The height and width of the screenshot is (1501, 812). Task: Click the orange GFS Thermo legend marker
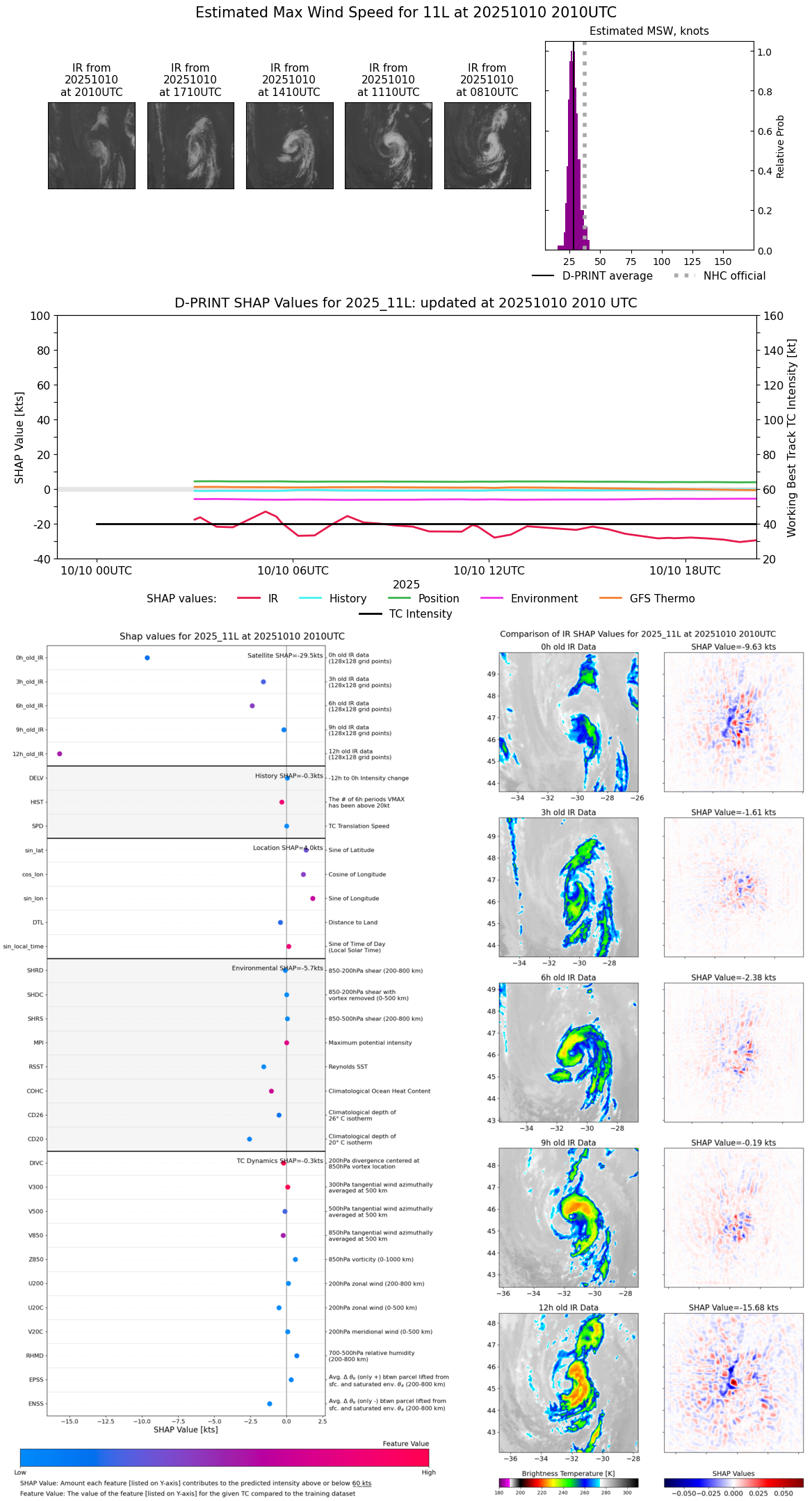pyautogui.click(x=610, y=598)
